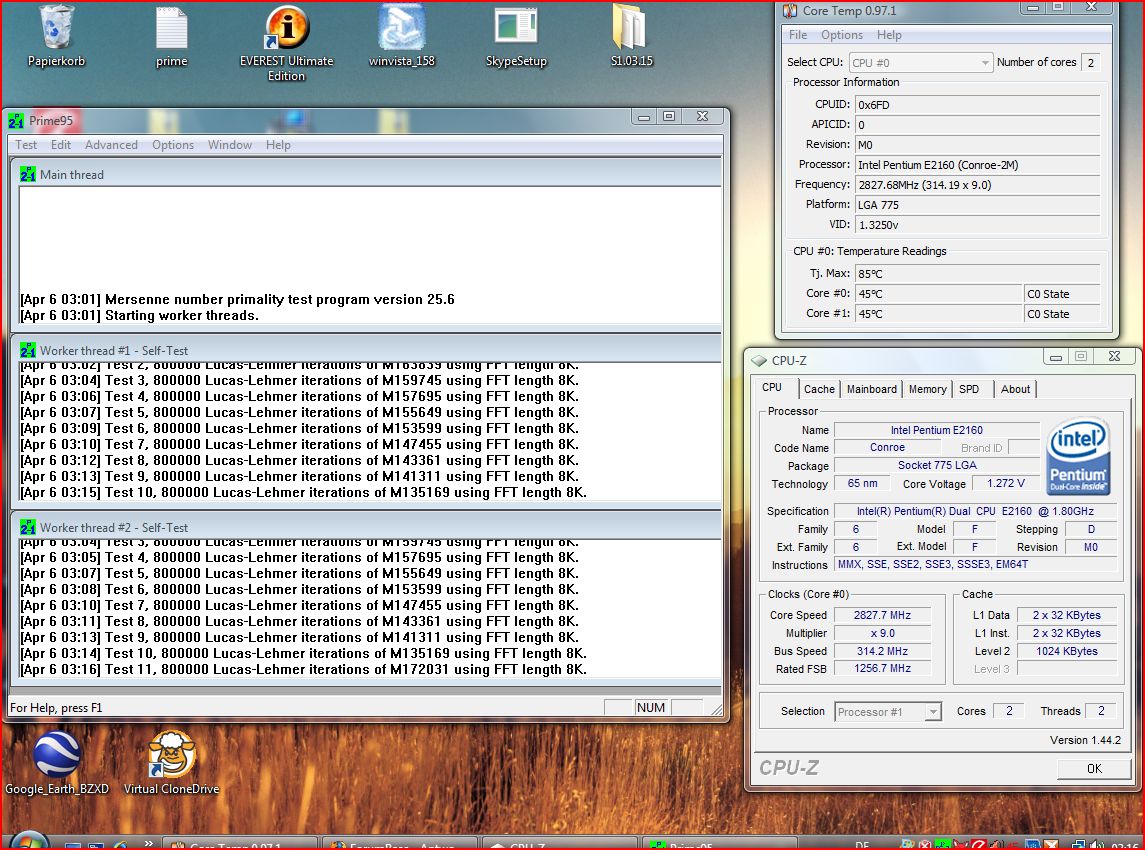1145x850 pixels.
Task: Switch to the SPD tab in CPU-Z
Action: pyautogui.click(x=969, y=389)
